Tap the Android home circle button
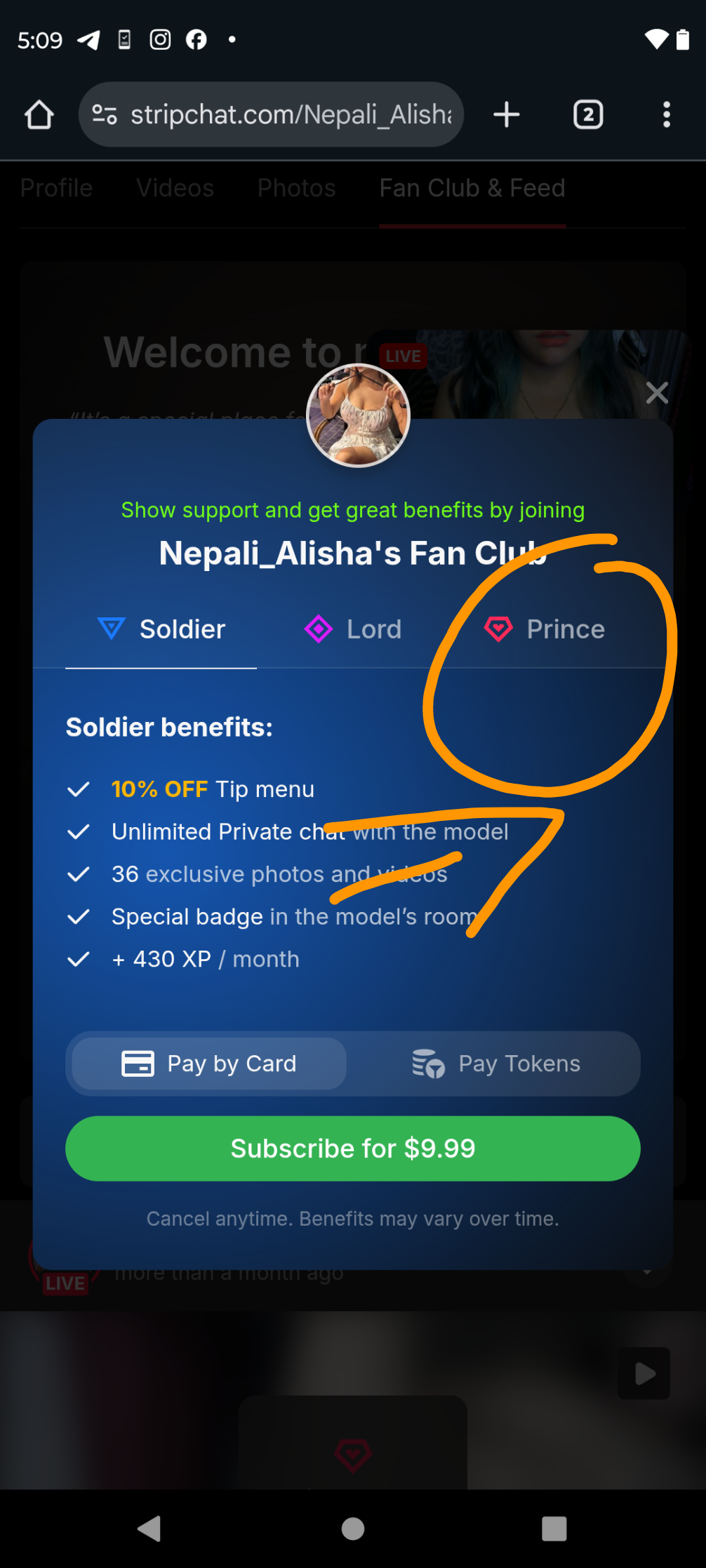Viewport: 706px width, 1568px height. (x=353, y=1529)
